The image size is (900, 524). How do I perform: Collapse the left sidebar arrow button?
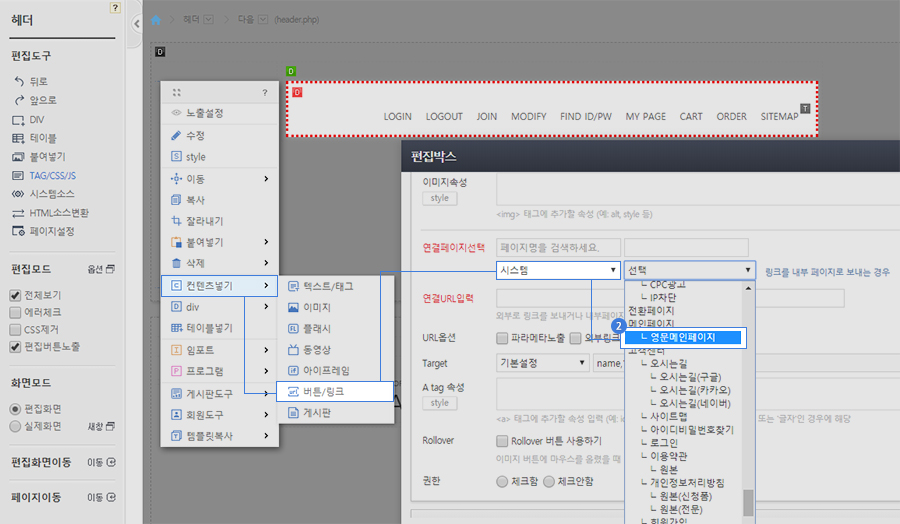pyautogui.click(x=135, y=26)
